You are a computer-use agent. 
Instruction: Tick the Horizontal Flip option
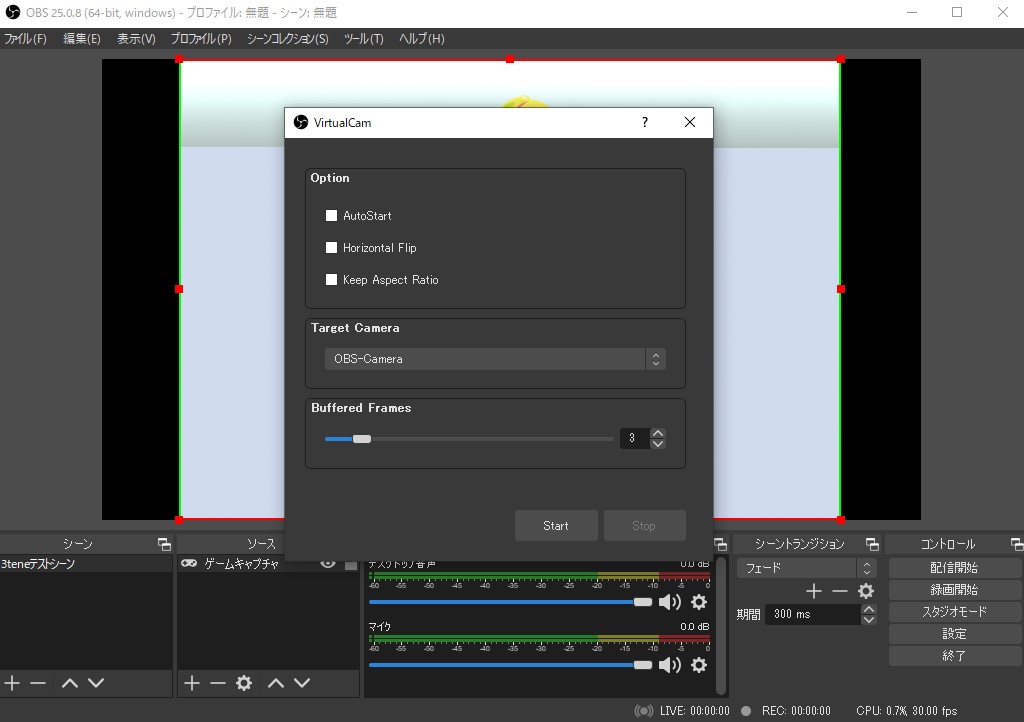coord(331,247)
